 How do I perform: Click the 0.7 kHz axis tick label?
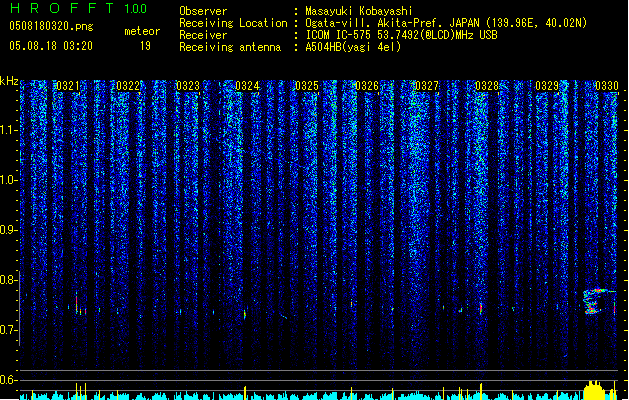[x=9, y=330]
